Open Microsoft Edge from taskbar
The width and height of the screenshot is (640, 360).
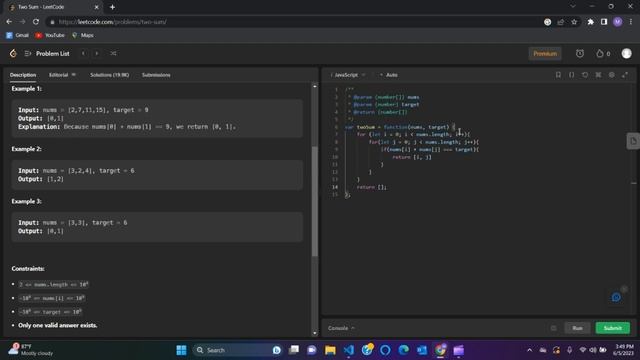(x=404, y=350)
